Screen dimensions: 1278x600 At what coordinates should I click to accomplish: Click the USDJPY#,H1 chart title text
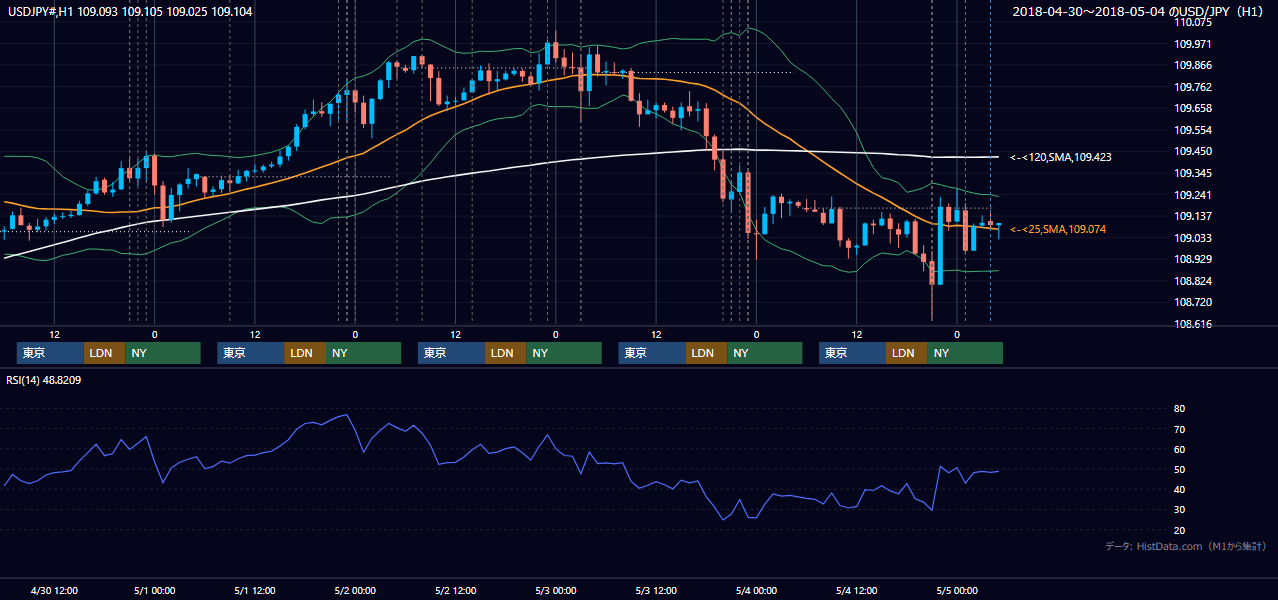[128, 10]
